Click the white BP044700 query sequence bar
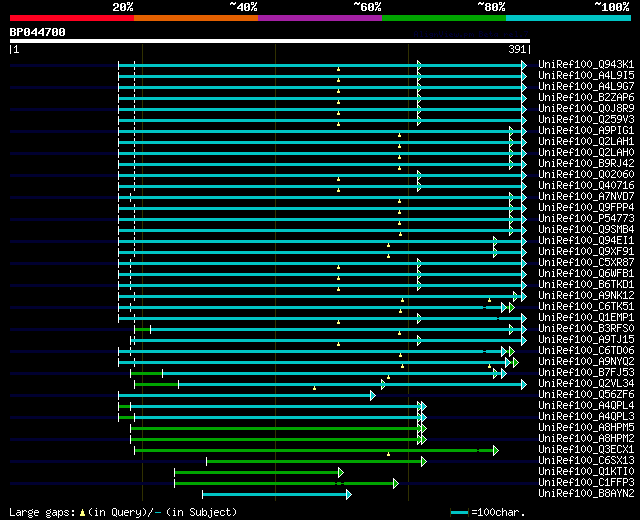Viewport: 640px width, 520px height. coord(270,41)
